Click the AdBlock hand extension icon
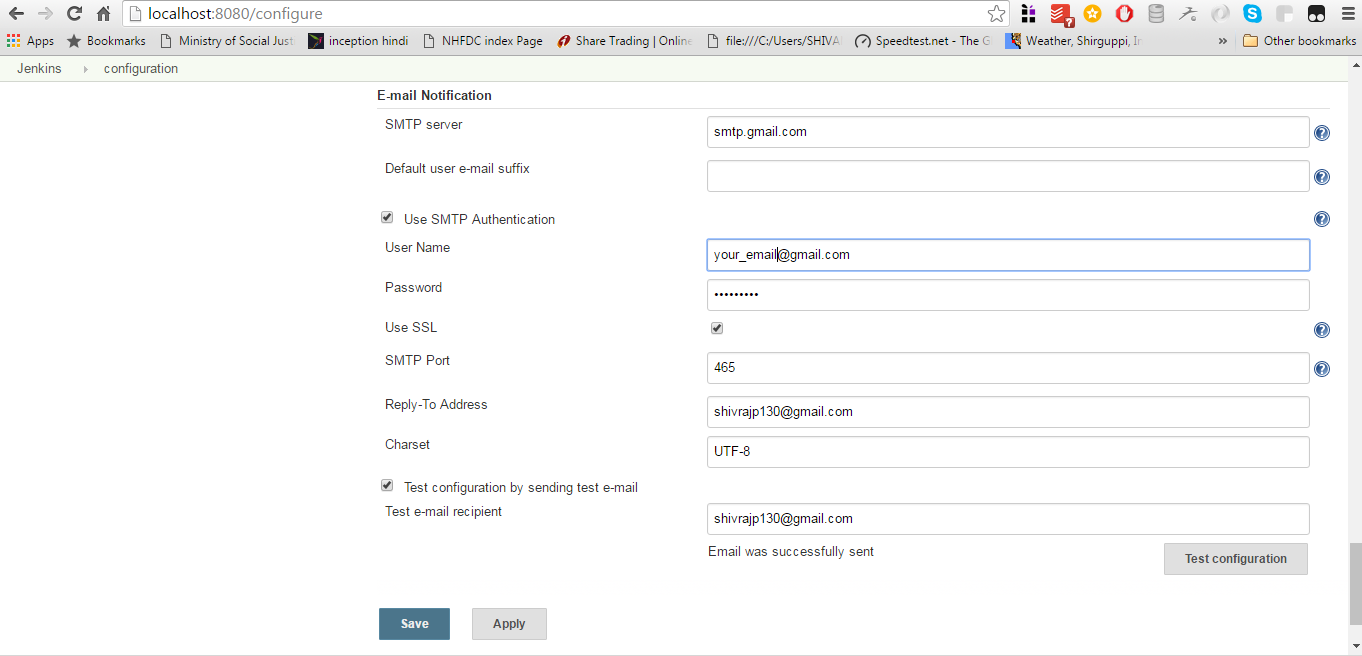This screenshot has height=656, width=1362. [x=1123, y=14]
